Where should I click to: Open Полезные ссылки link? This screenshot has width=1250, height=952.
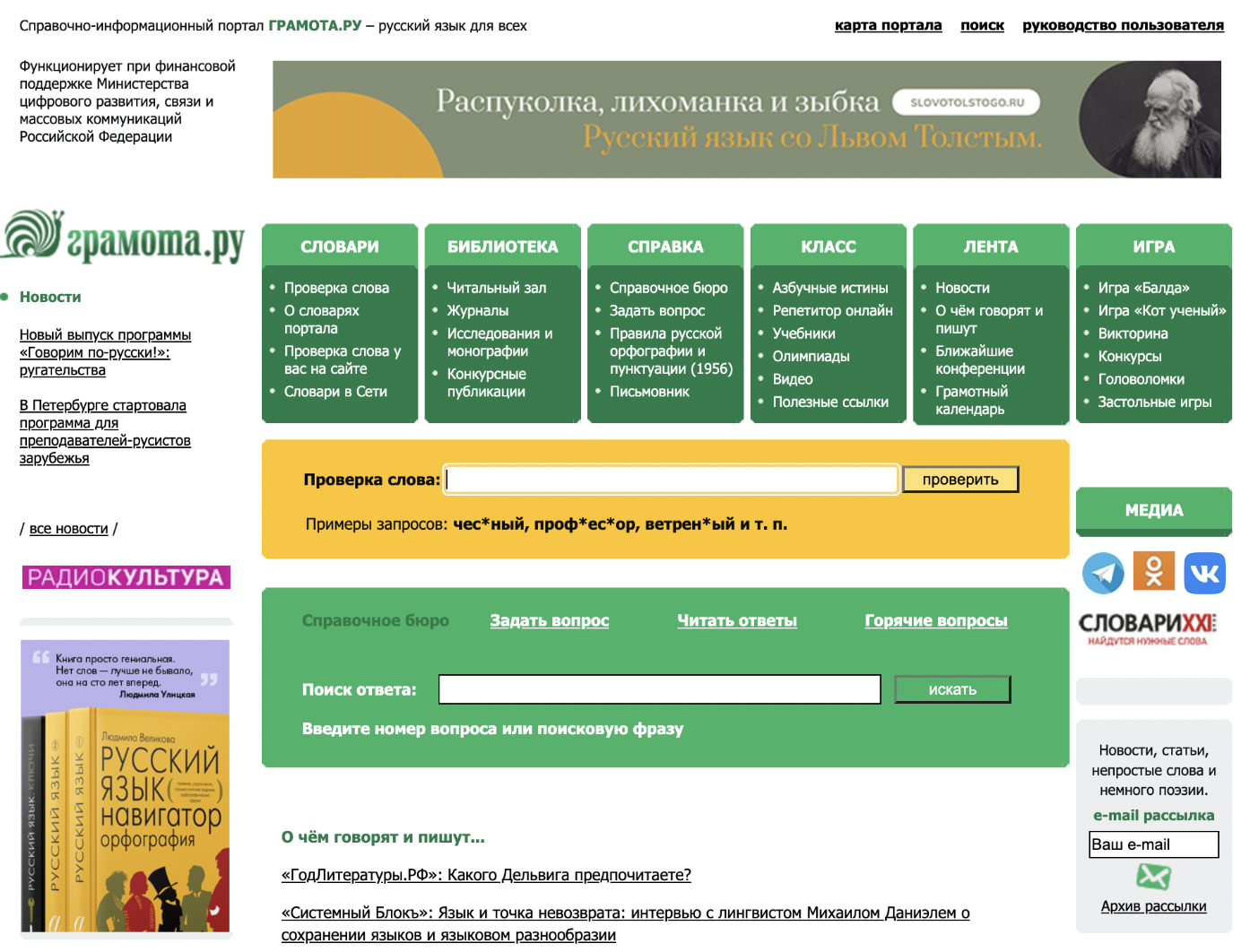tap(831, 402)
